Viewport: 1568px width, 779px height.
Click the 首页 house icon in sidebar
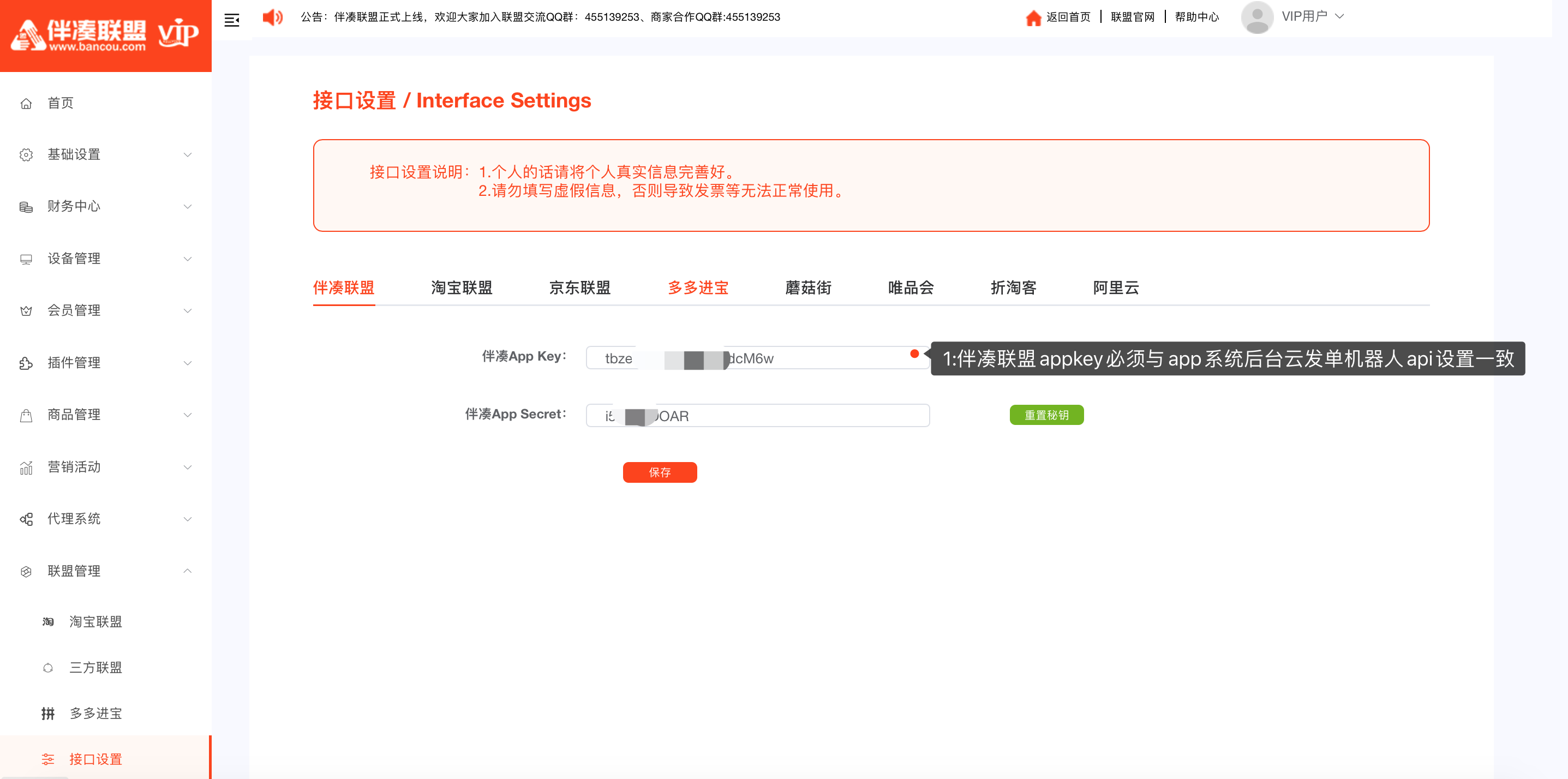(x=26, y=104)
